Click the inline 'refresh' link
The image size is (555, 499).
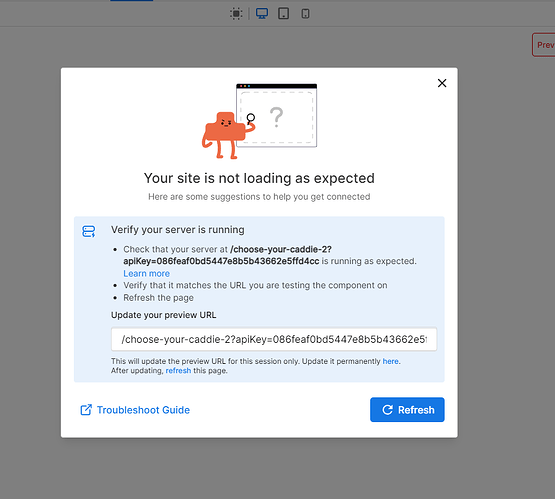178,371
